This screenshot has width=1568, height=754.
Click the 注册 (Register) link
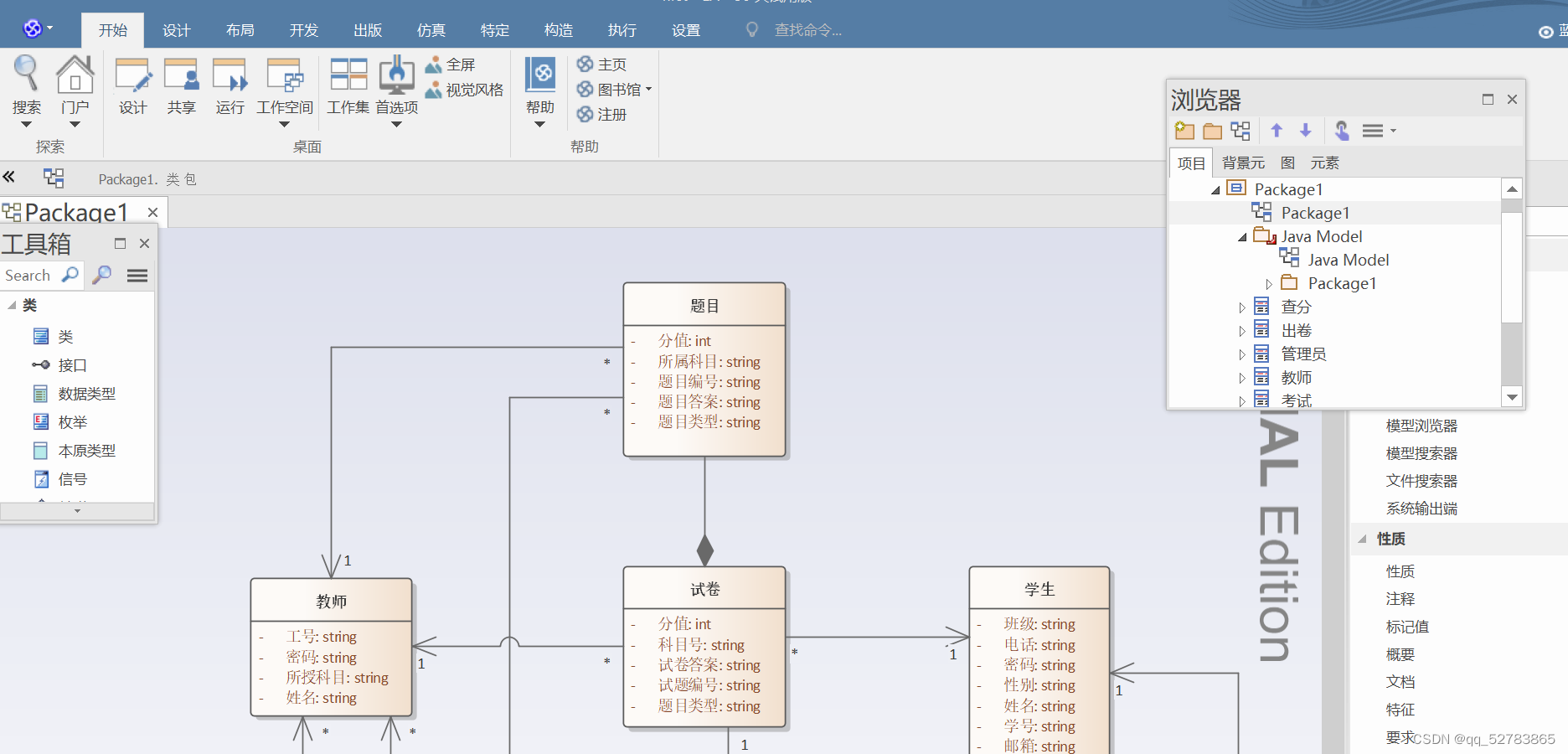611,114
